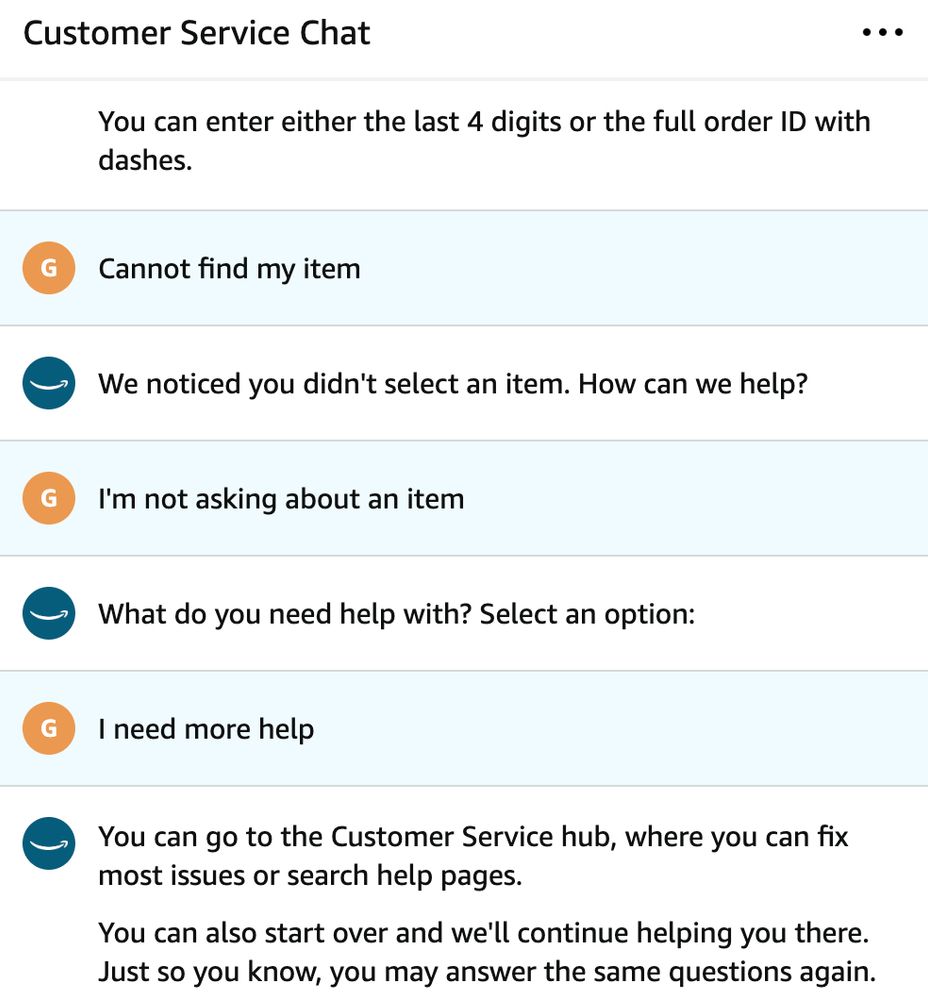The height and width of the screenshot is (1000, 928).
Task: Select the 'I'm not asking about an item' message
Action: 281,499
